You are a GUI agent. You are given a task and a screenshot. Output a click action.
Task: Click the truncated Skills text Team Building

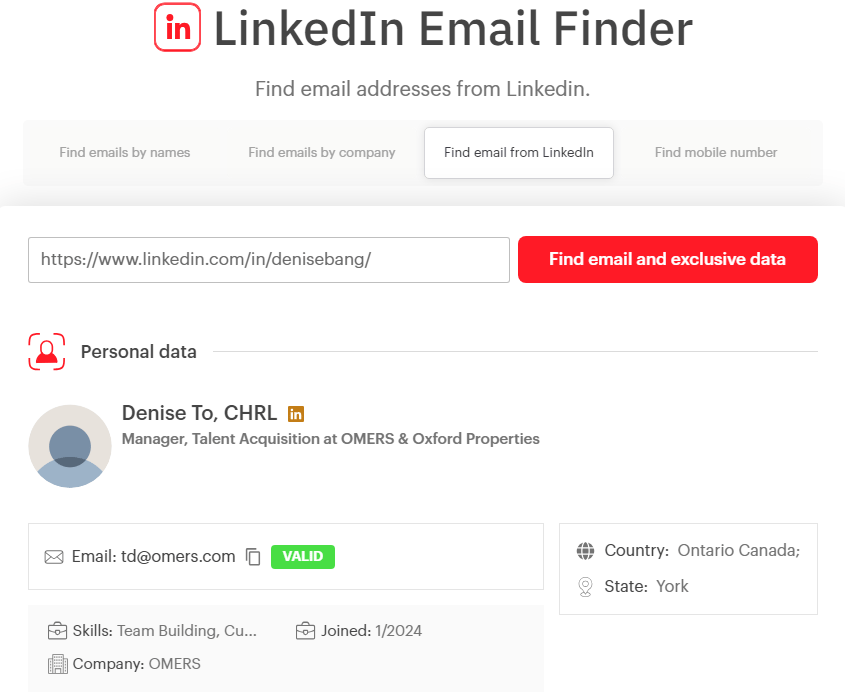[187, 631]
